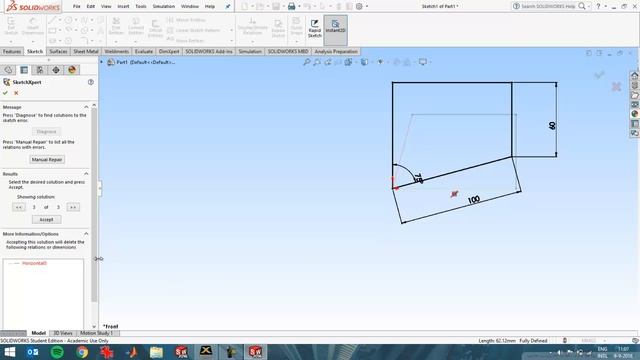Open the View Settings dropdown arrow
This screenshot has height=360, width=640.
(x=430, y=62)
